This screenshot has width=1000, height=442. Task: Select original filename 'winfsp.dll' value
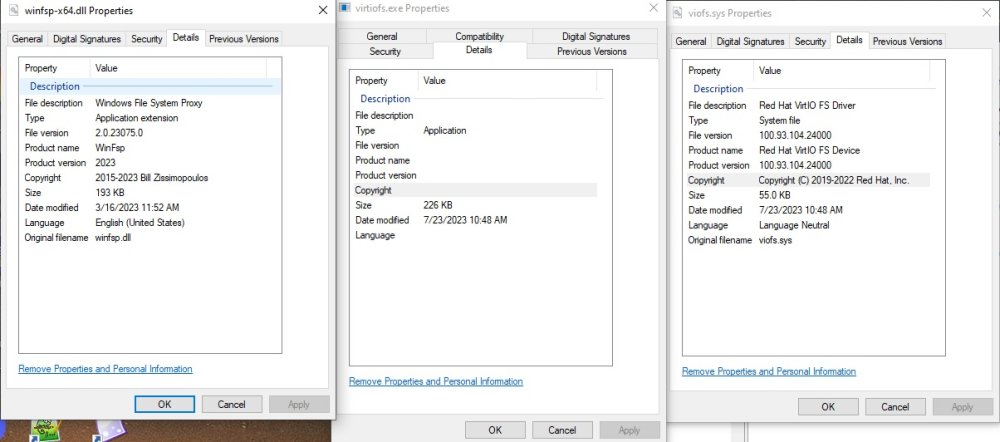coord(113,237)
